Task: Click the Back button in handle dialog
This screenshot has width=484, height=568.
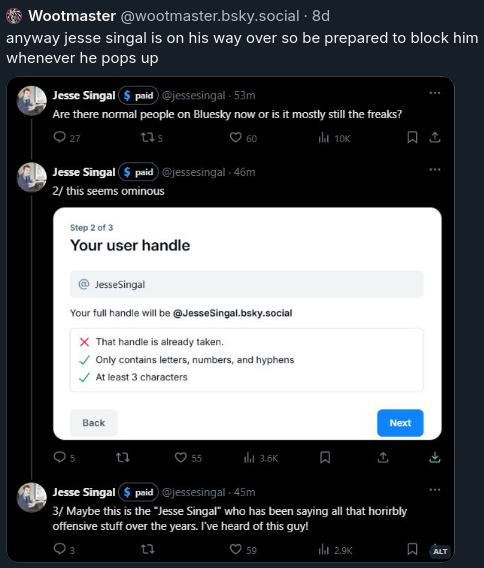Action: tap(93, 423)
